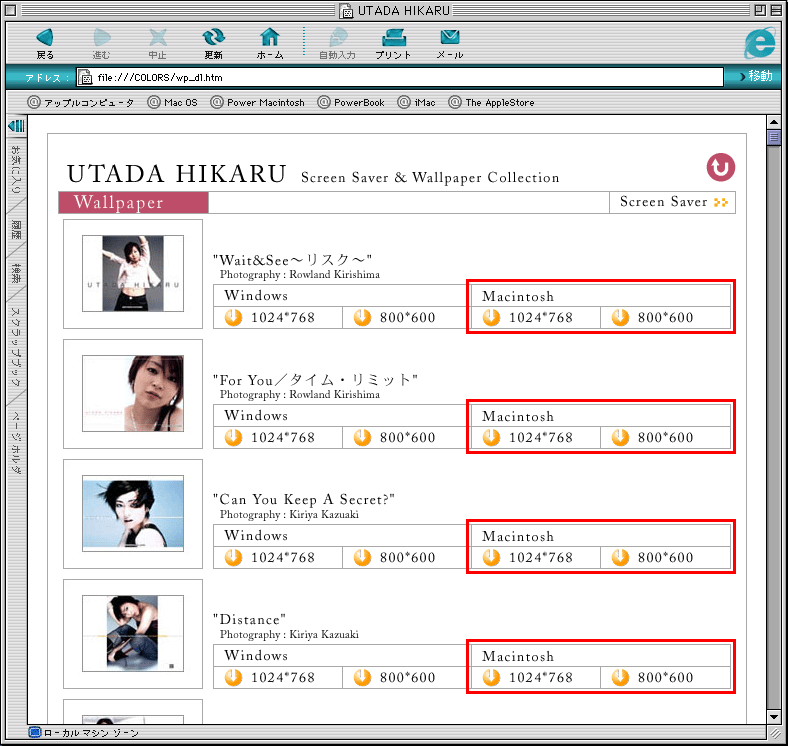Screen dimensions: 788x746
Task: Download Can You Keep A Secret Macintosh 1024*768
Action: (536, 557)
